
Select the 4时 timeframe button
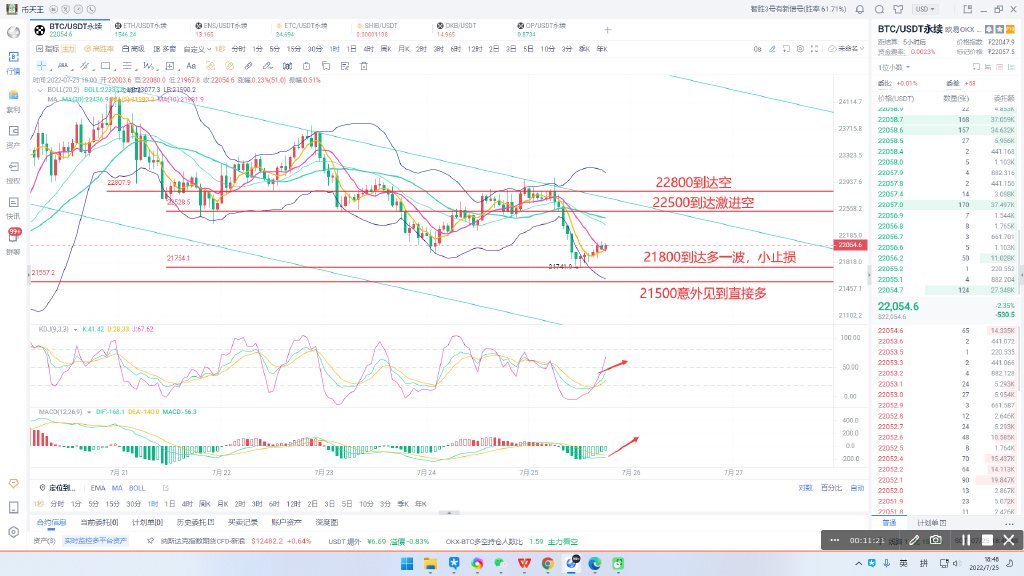[368, 48]
